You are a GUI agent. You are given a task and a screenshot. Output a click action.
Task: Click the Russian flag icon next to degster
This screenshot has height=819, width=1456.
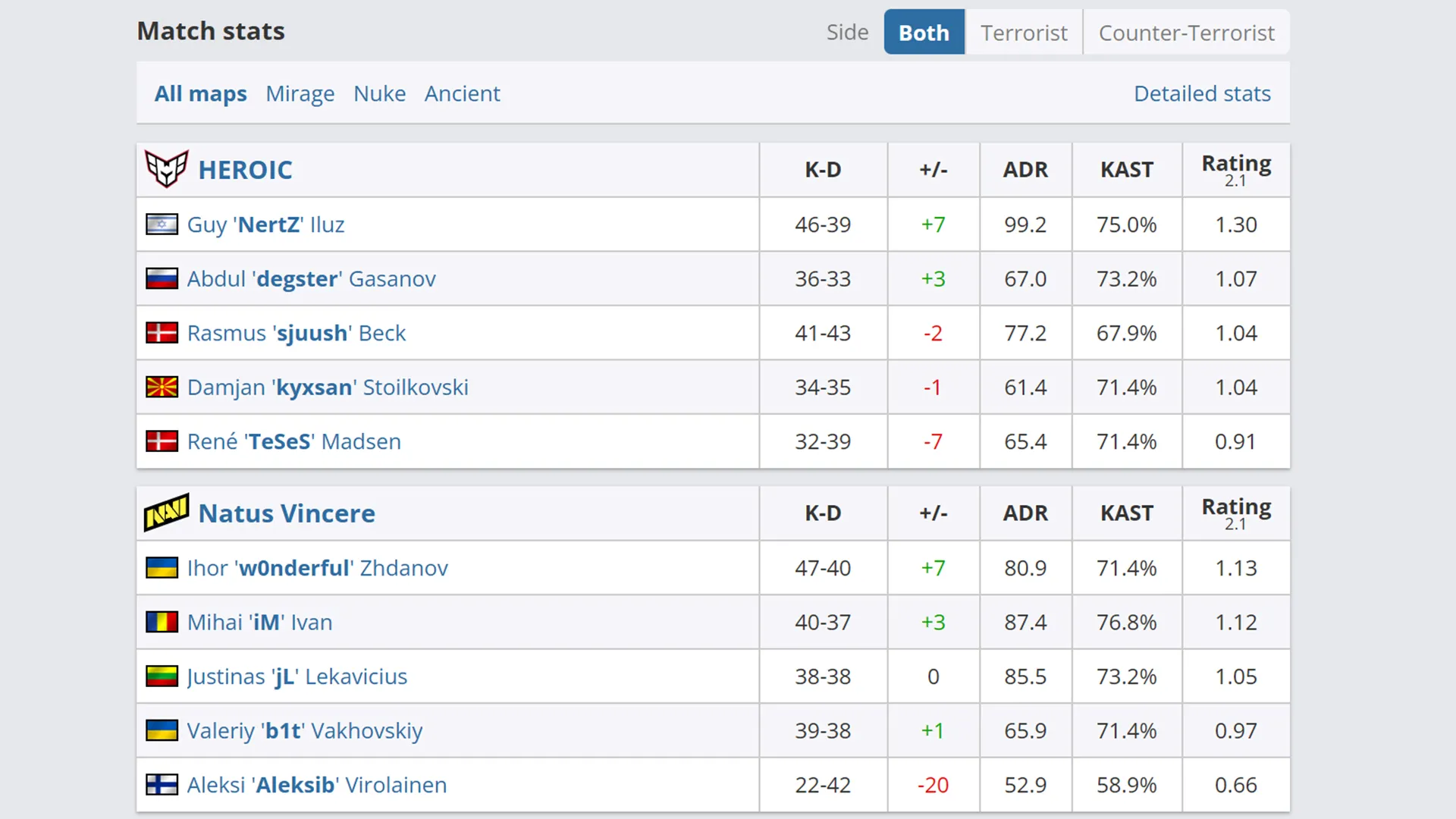(x=162, y=278)
